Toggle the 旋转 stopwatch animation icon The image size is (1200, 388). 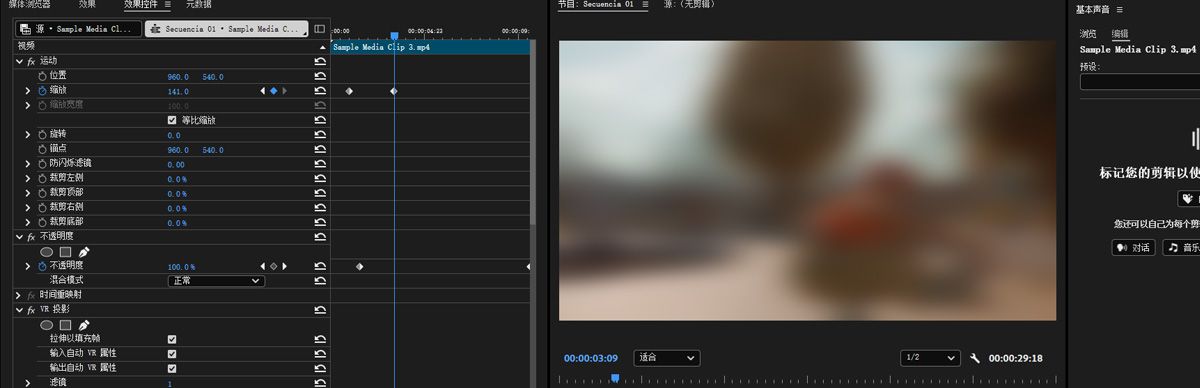(x=42, y=135)
